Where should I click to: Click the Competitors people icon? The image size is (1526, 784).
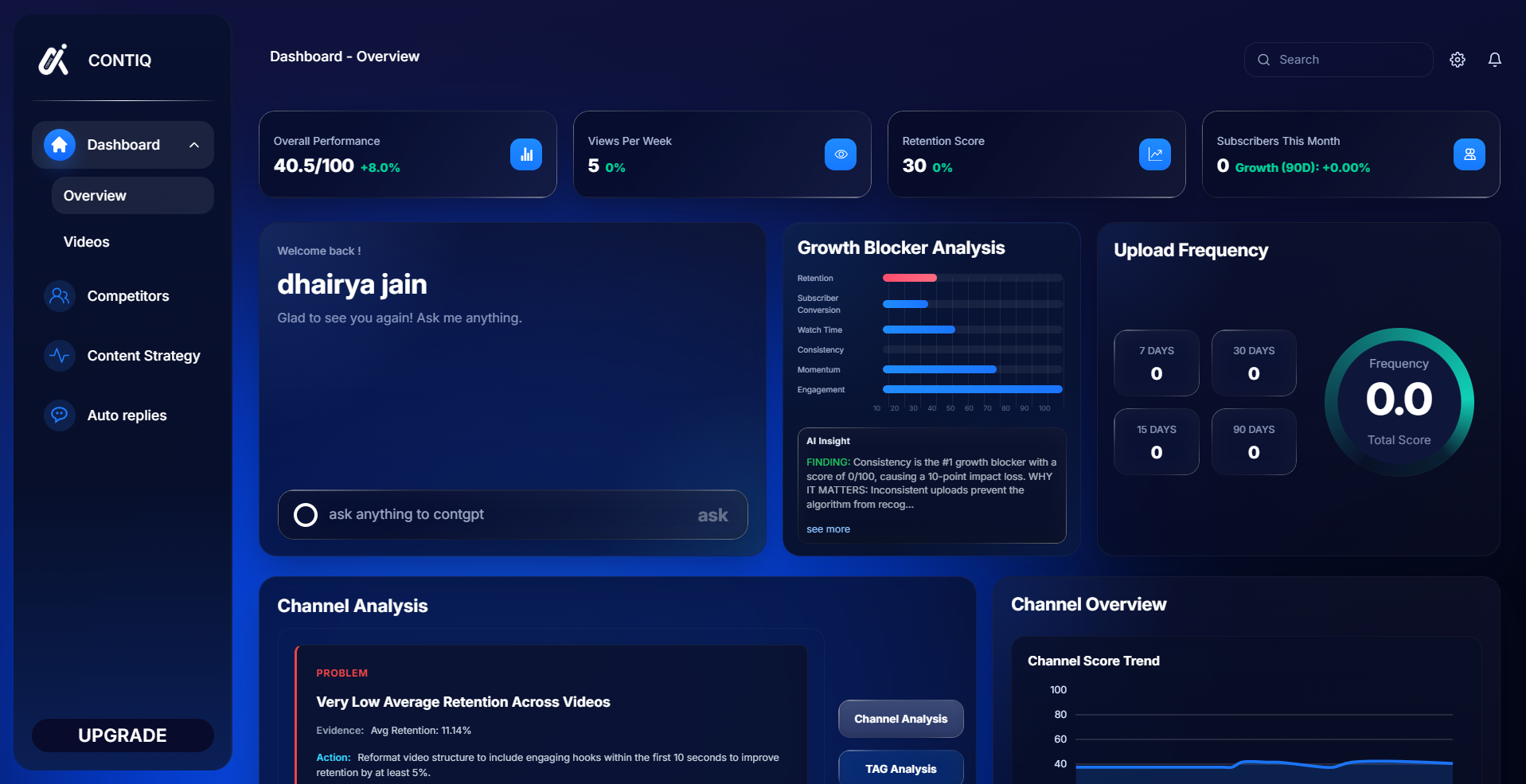coord(60,296)
